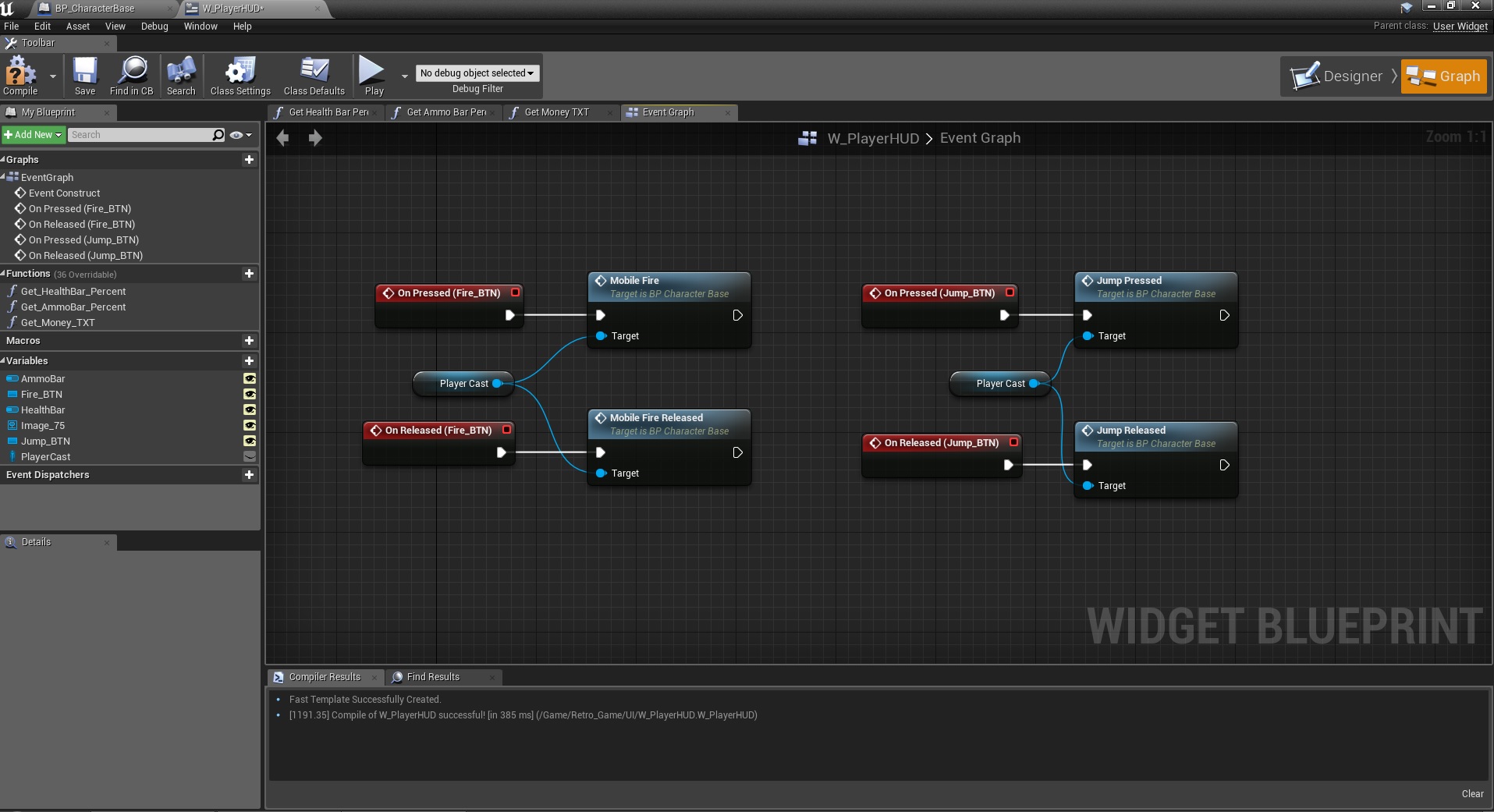Click the My Blueprint search field

click(x=139, y=135)
